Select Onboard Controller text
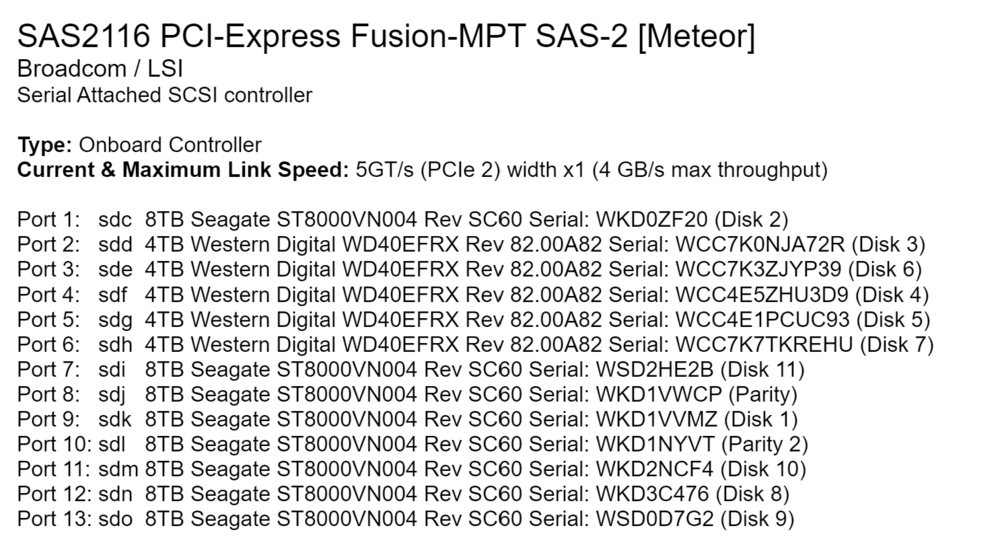The height and width of the screenshot is (557, 1000). tap(170, 145)
